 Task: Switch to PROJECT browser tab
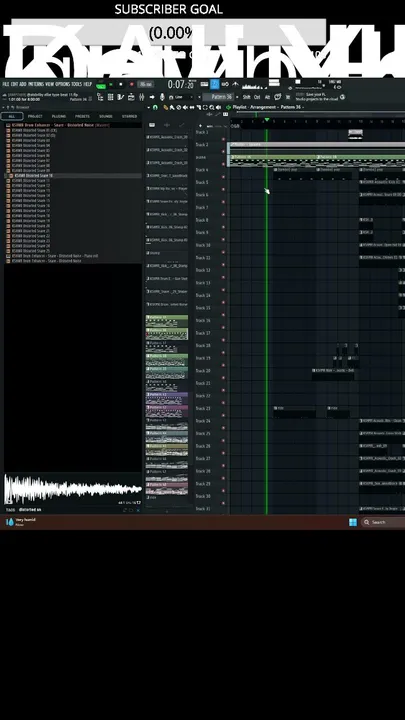(x=35, y=116)
